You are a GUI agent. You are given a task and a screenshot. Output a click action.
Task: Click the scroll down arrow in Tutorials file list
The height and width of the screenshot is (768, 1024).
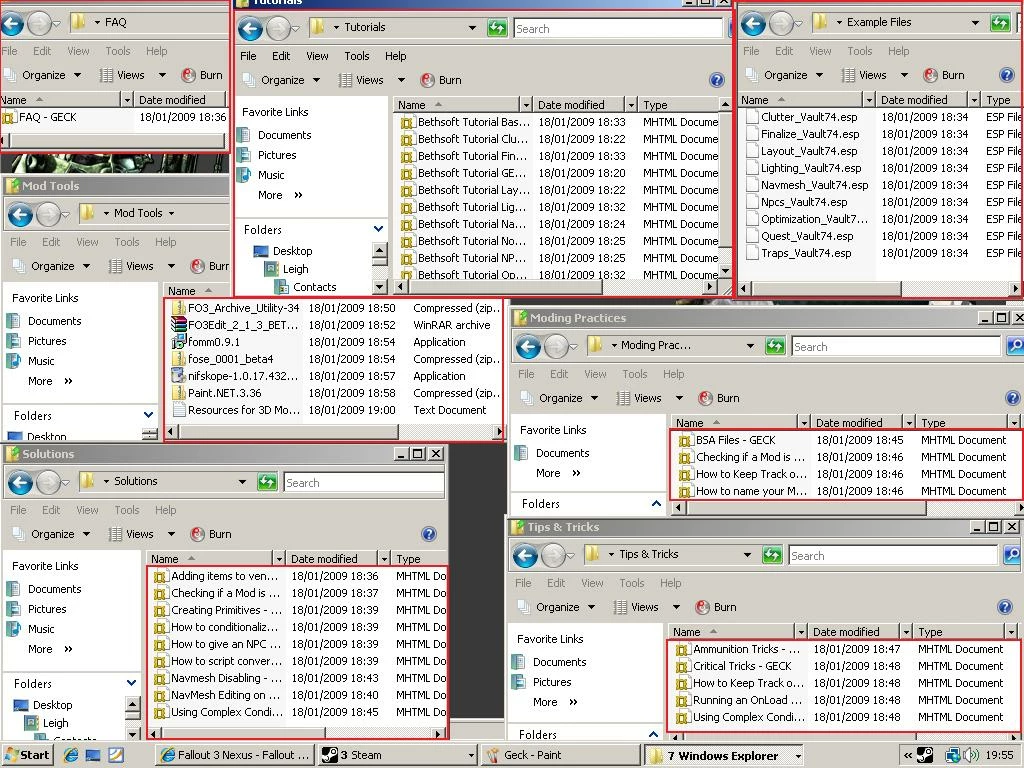(725, 270)
